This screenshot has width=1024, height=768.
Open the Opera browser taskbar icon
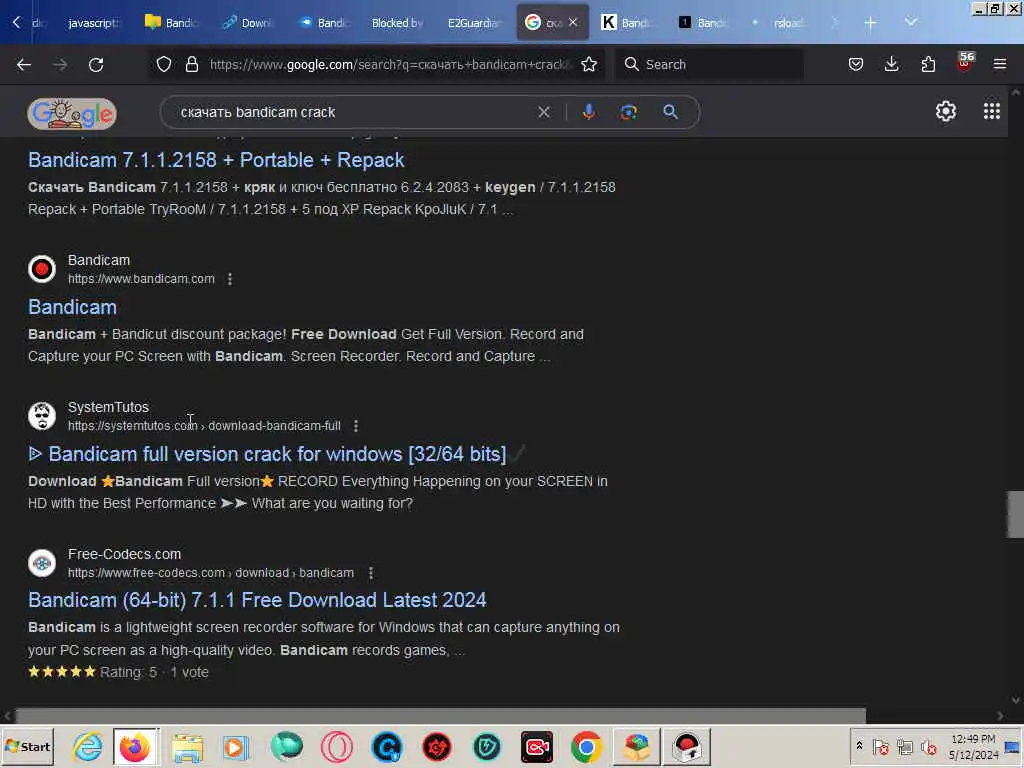336,746
